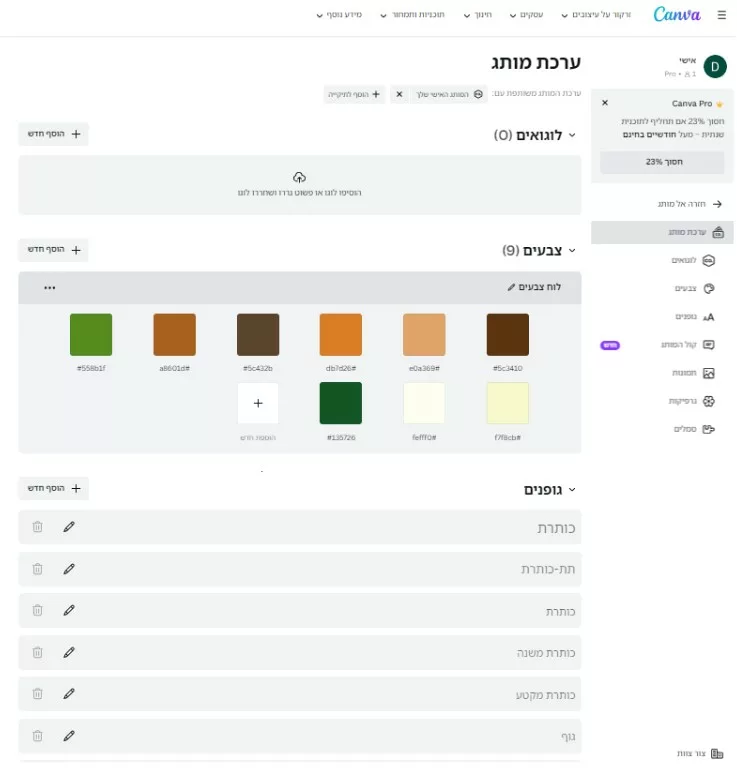The height and width of the screenshot is (771, 737).
Task: Edit the 'לוח צבעים' palette name pencil
Action: (511, 287)
